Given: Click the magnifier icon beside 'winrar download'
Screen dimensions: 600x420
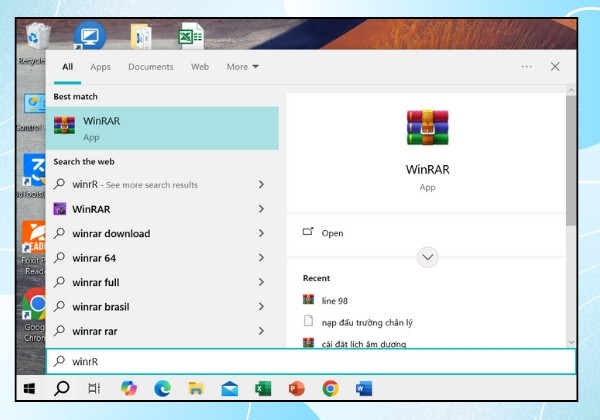Looking at the screenshot, I should pyautogui.click(x=59, y=233).
